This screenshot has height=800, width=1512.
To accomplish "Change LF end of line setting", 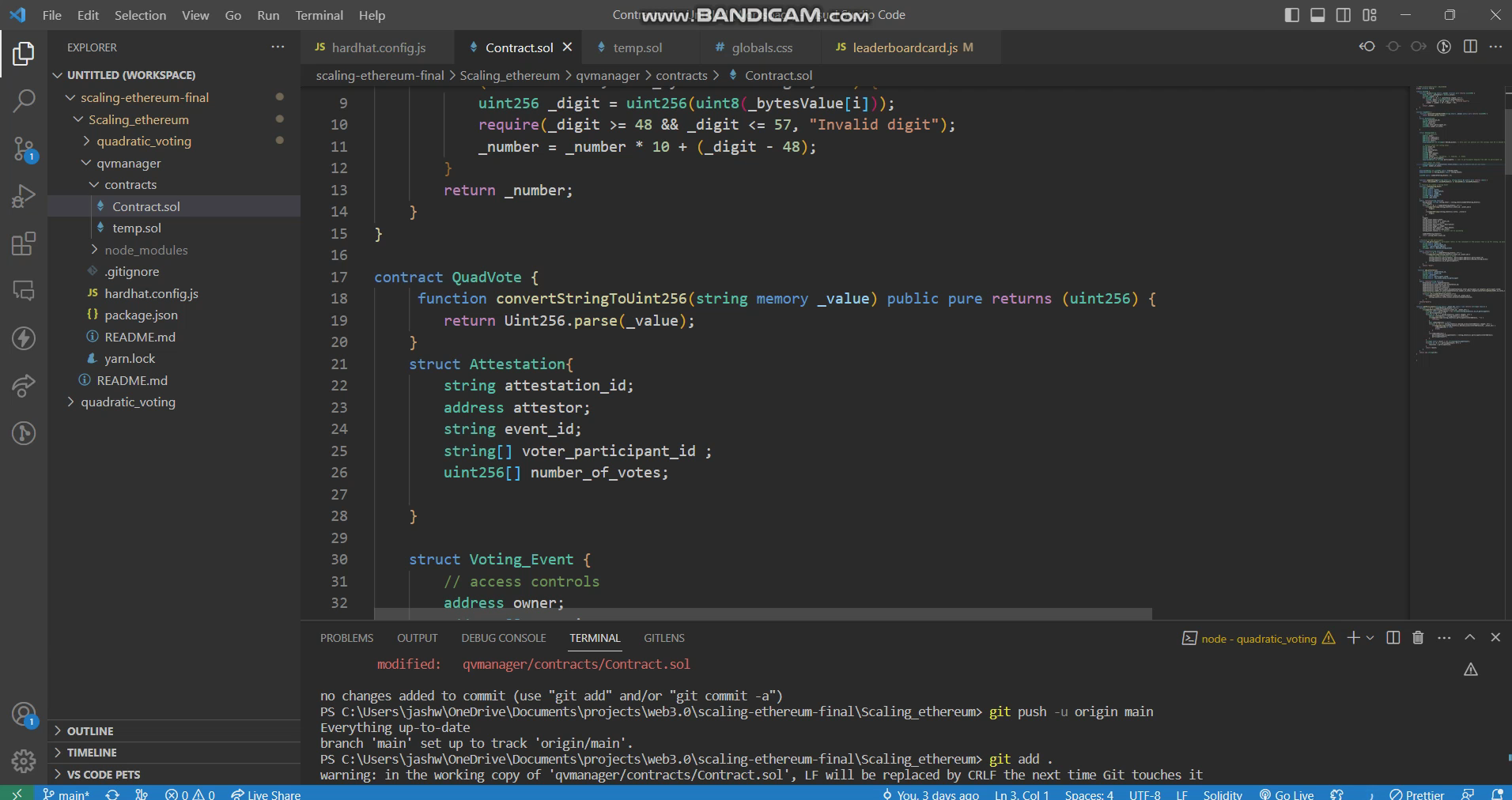I will (x=1181, y=794).
